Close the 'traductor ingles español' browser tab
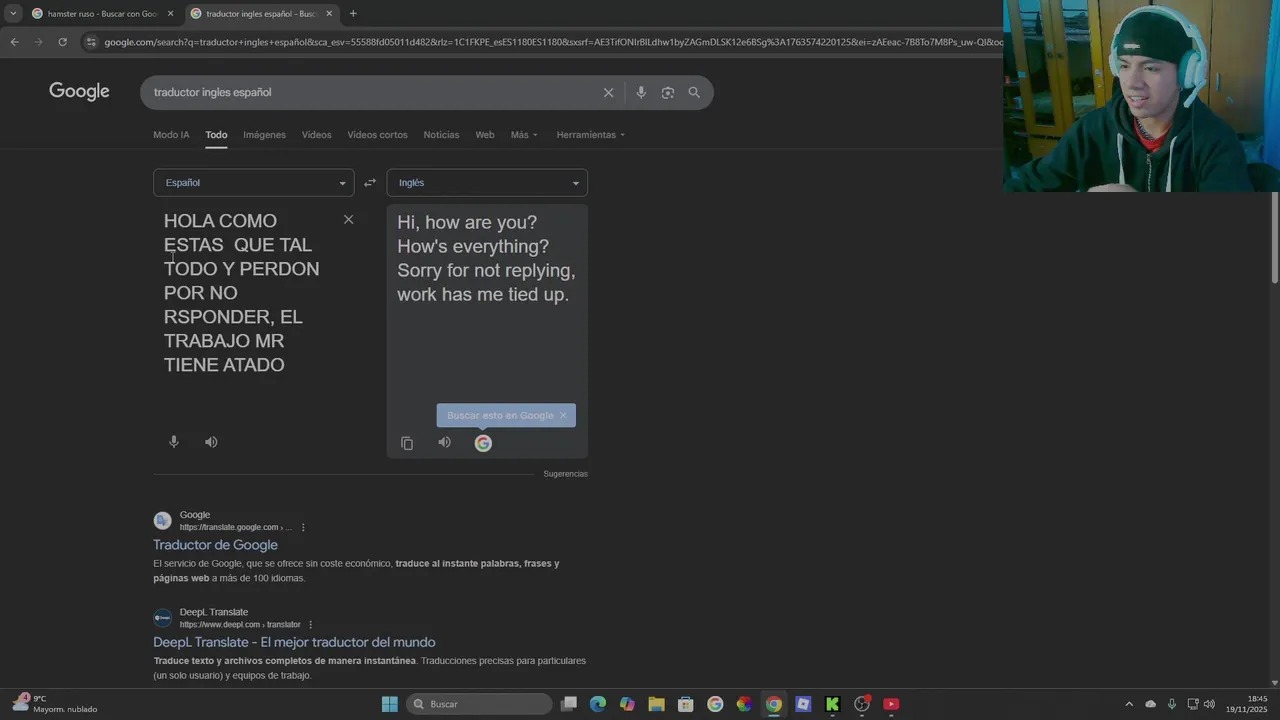1280x720 pixels. coord(329,14)
